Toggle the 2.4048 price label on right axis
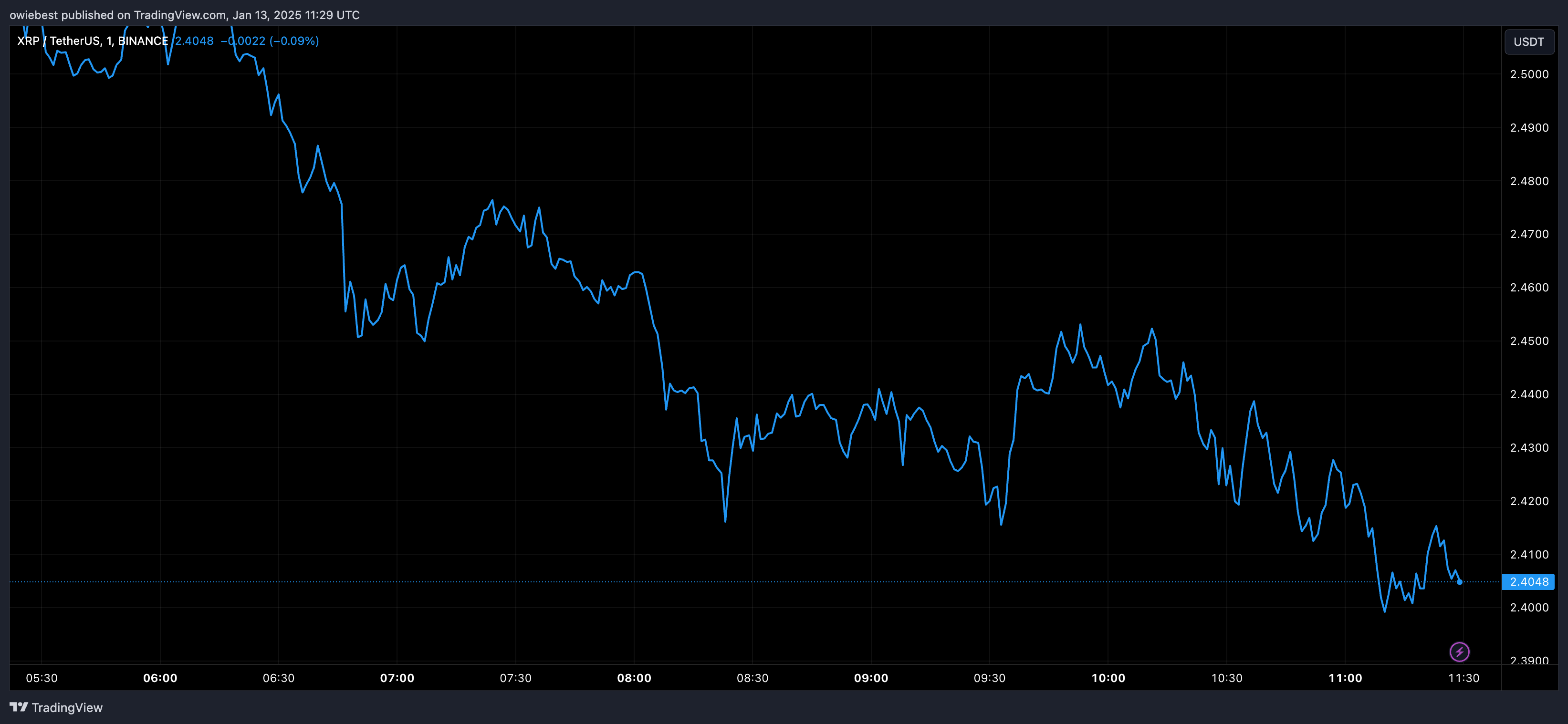The image size is (1568, 724). point(1529,582)
